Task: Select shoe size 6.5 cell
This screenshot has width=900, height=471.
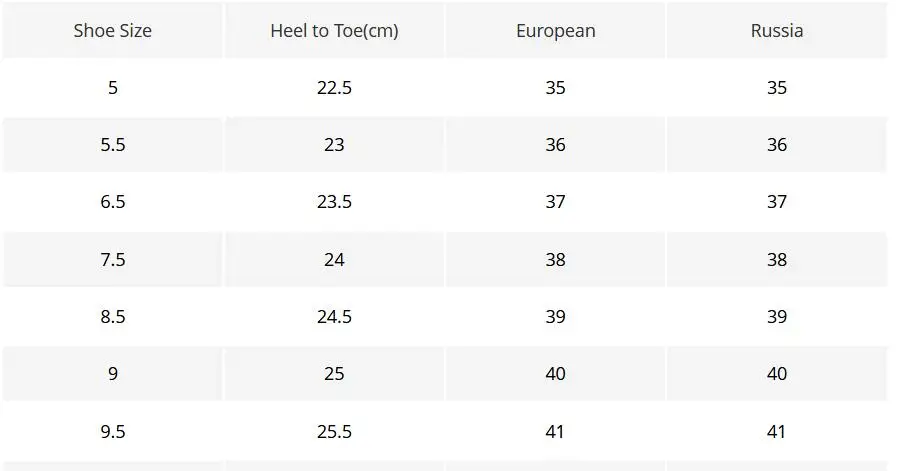Action: tap(113, 202)
